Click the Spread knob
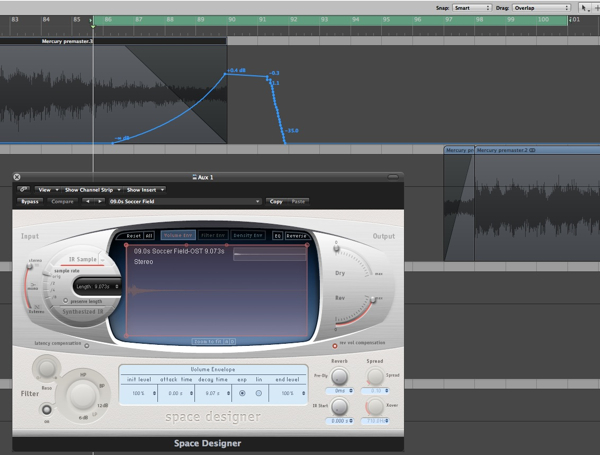Screen dimensions: 600x455 pos(375,376)
